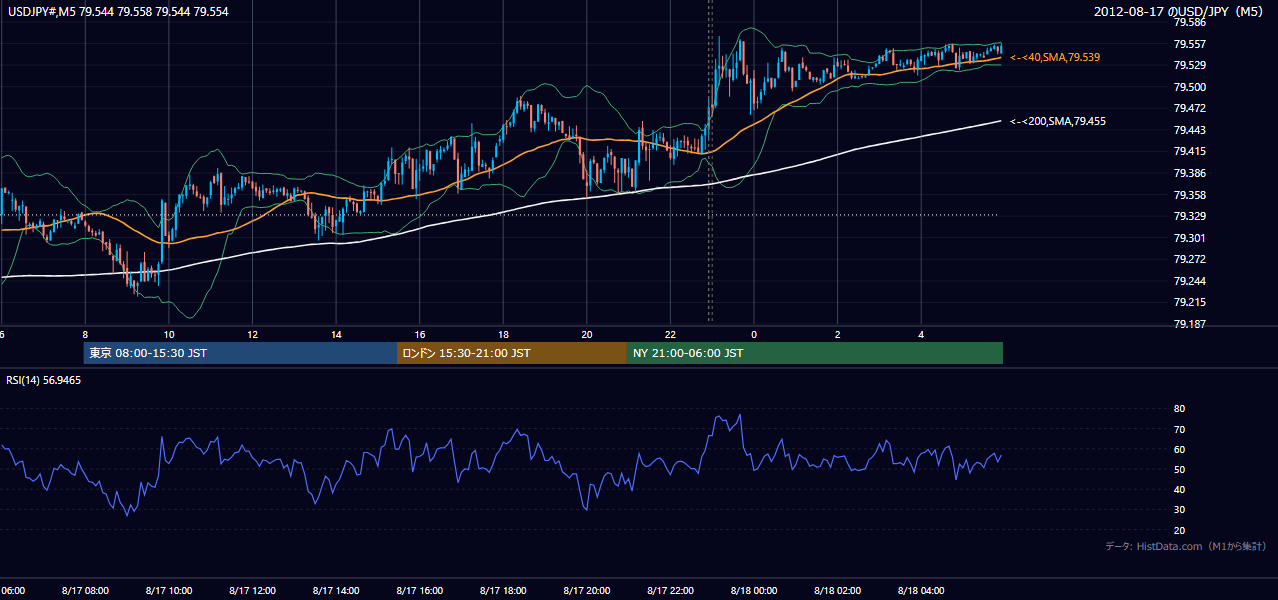The width and height of the screenshot is (1278, 600).
Task: Click the 8/17 22:00 bottom timestamp
Action: [669, 591]
